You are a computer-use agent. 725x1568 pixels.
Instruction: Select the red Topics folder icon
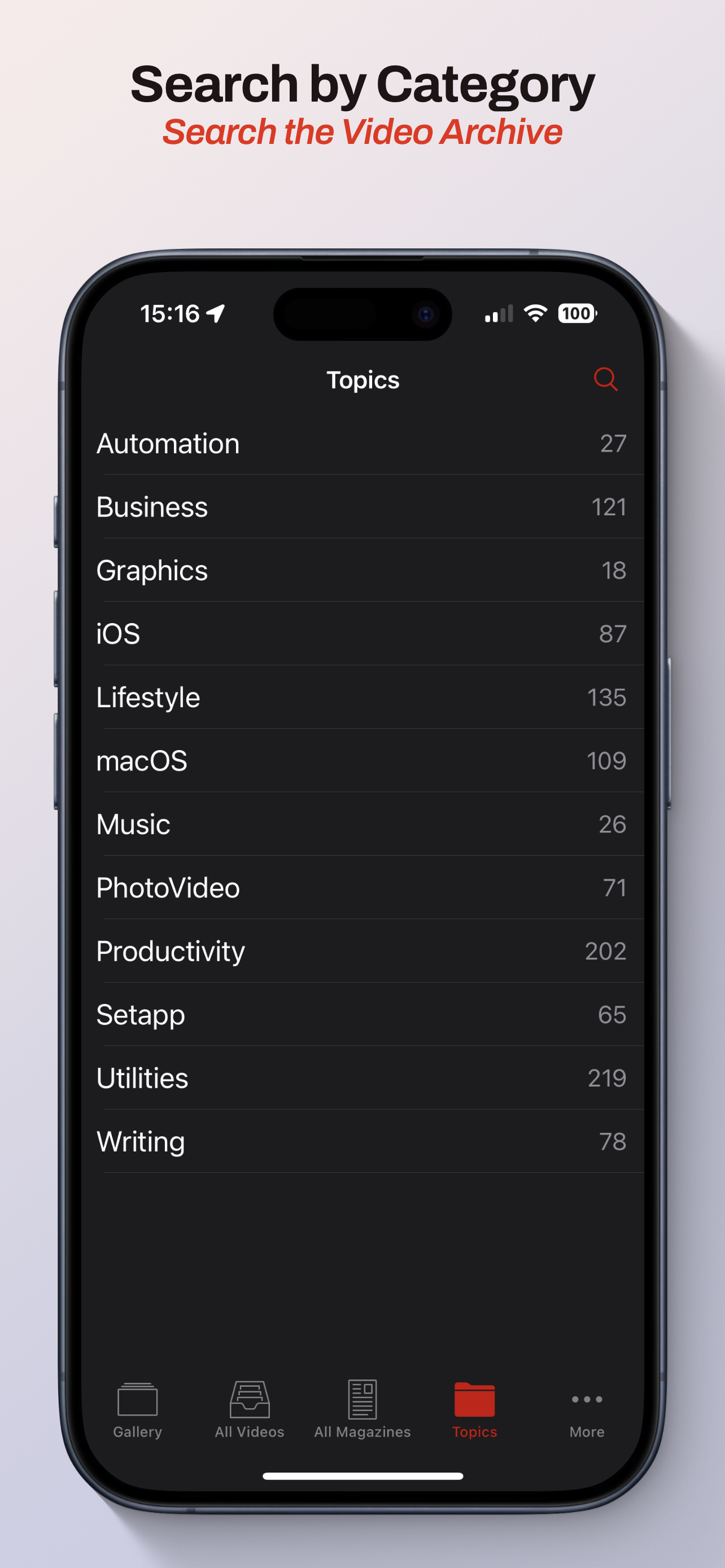coord(474,1399)
